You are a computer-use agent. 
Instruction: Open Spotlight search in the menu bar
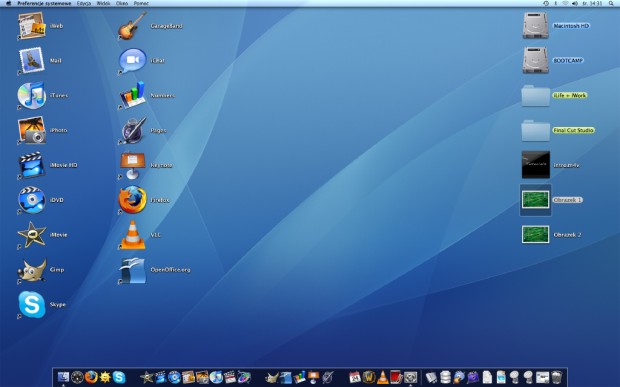pos(611,3)
